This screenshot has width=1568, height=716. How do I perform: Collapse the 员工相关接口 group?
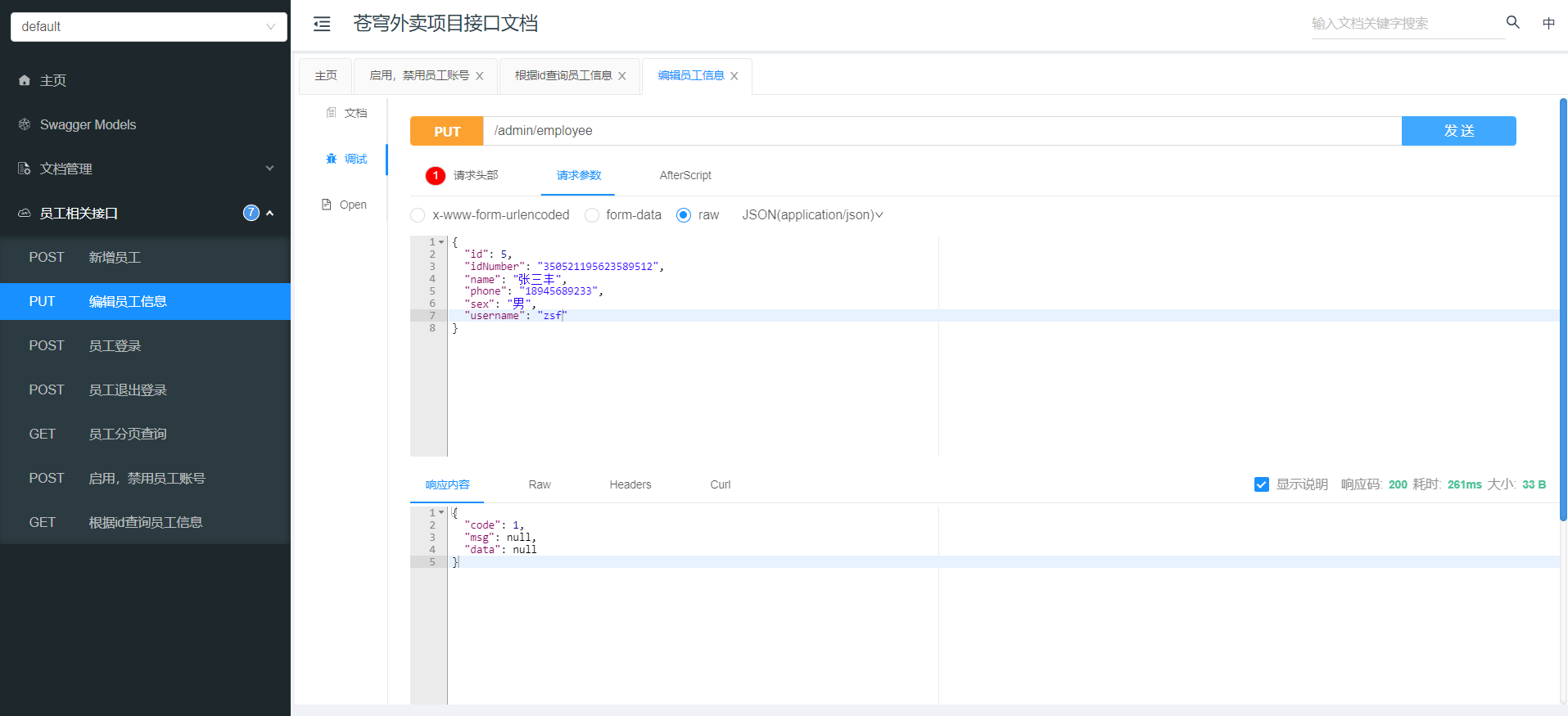tap(269, 213)
